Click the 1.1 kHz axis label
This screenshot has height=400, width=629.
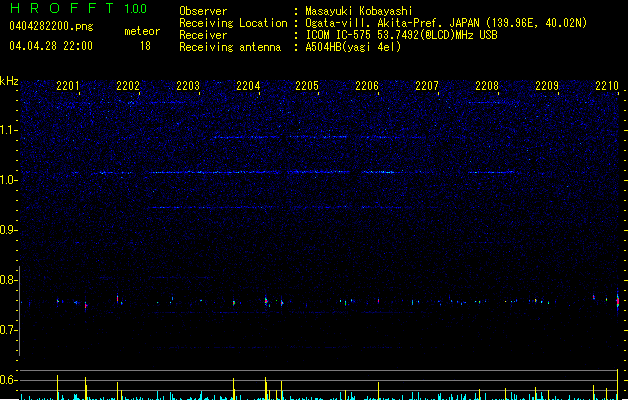click(x=8, y=130)
